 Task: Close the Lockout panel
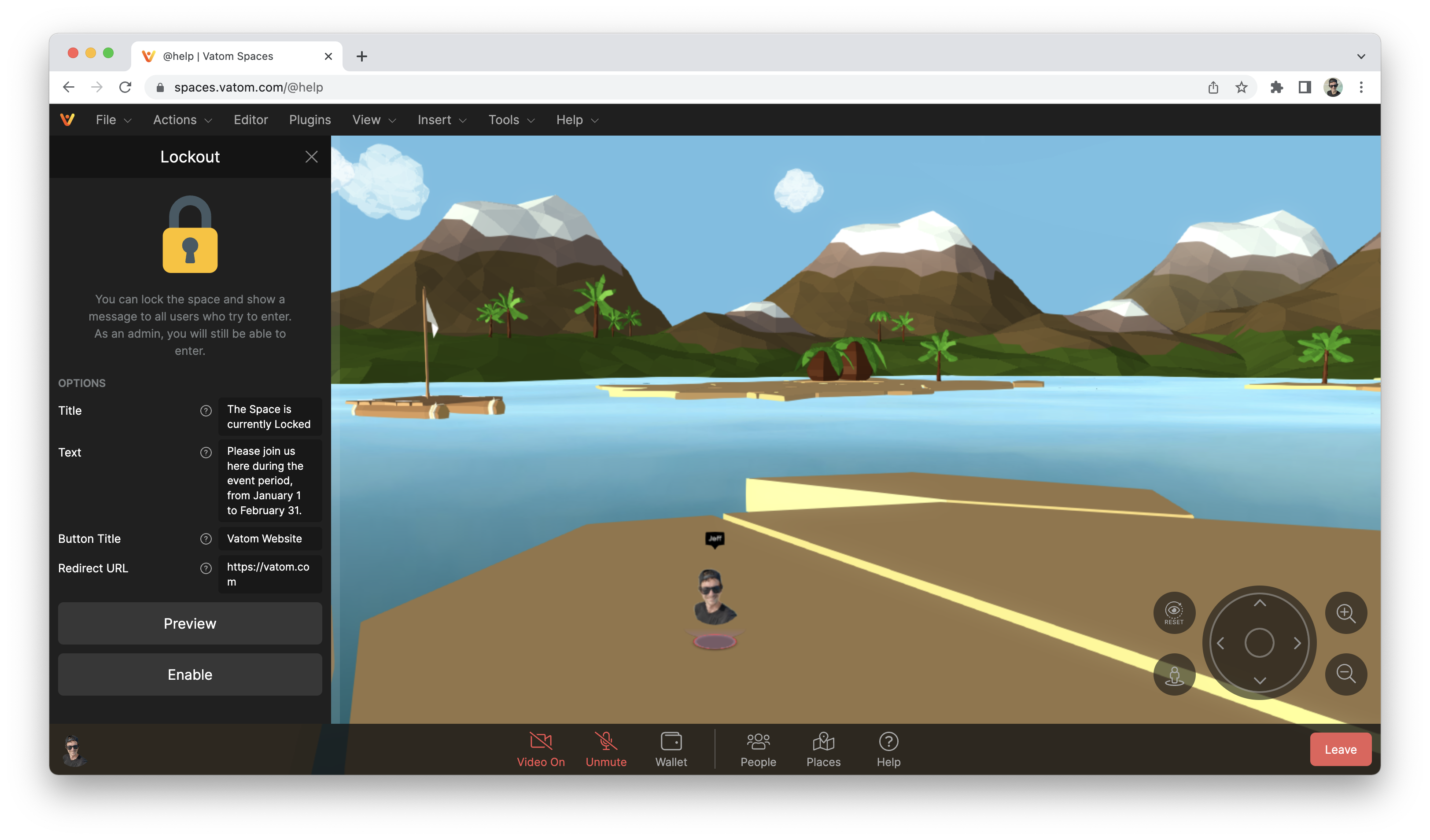312,157
